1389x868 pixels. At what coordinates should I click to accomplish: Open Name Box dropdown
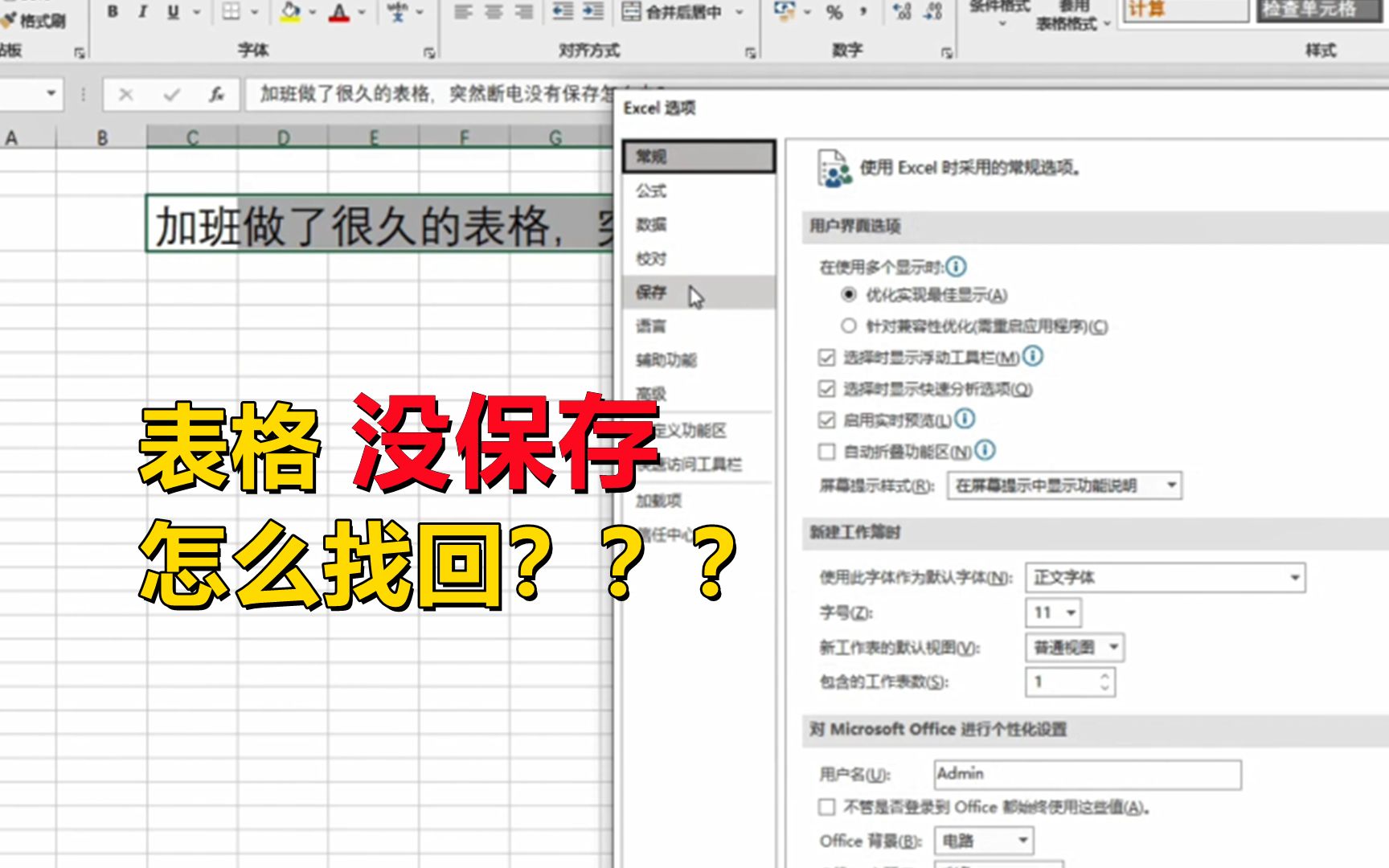coord(51,94)
